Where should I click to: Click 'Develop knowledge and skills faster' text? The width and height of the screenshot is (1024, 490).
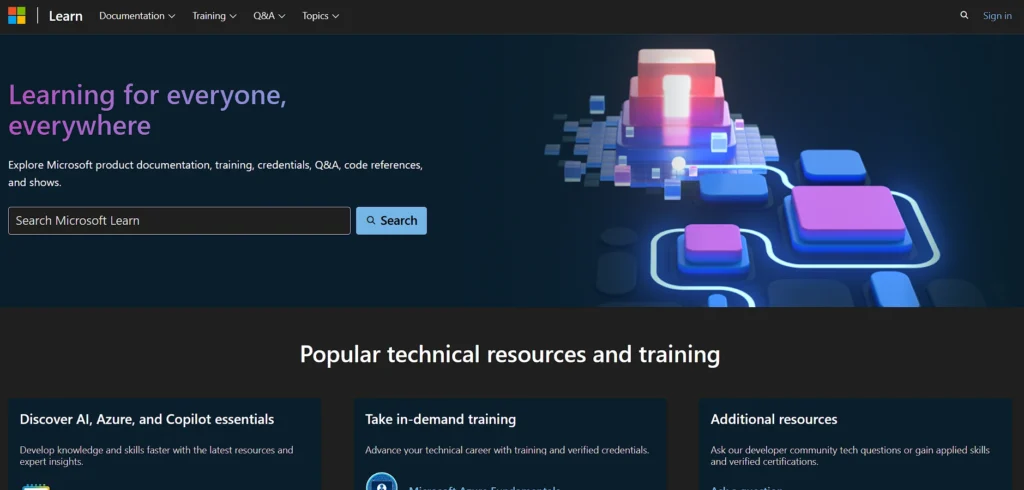156,456
